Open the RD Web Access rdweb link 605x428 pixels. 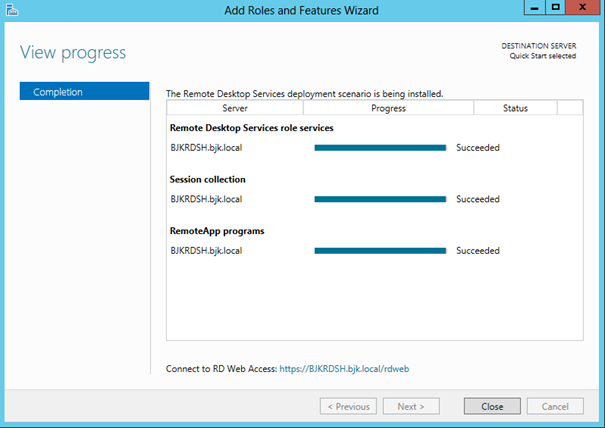pyautogui.click(x=344, y=368)
